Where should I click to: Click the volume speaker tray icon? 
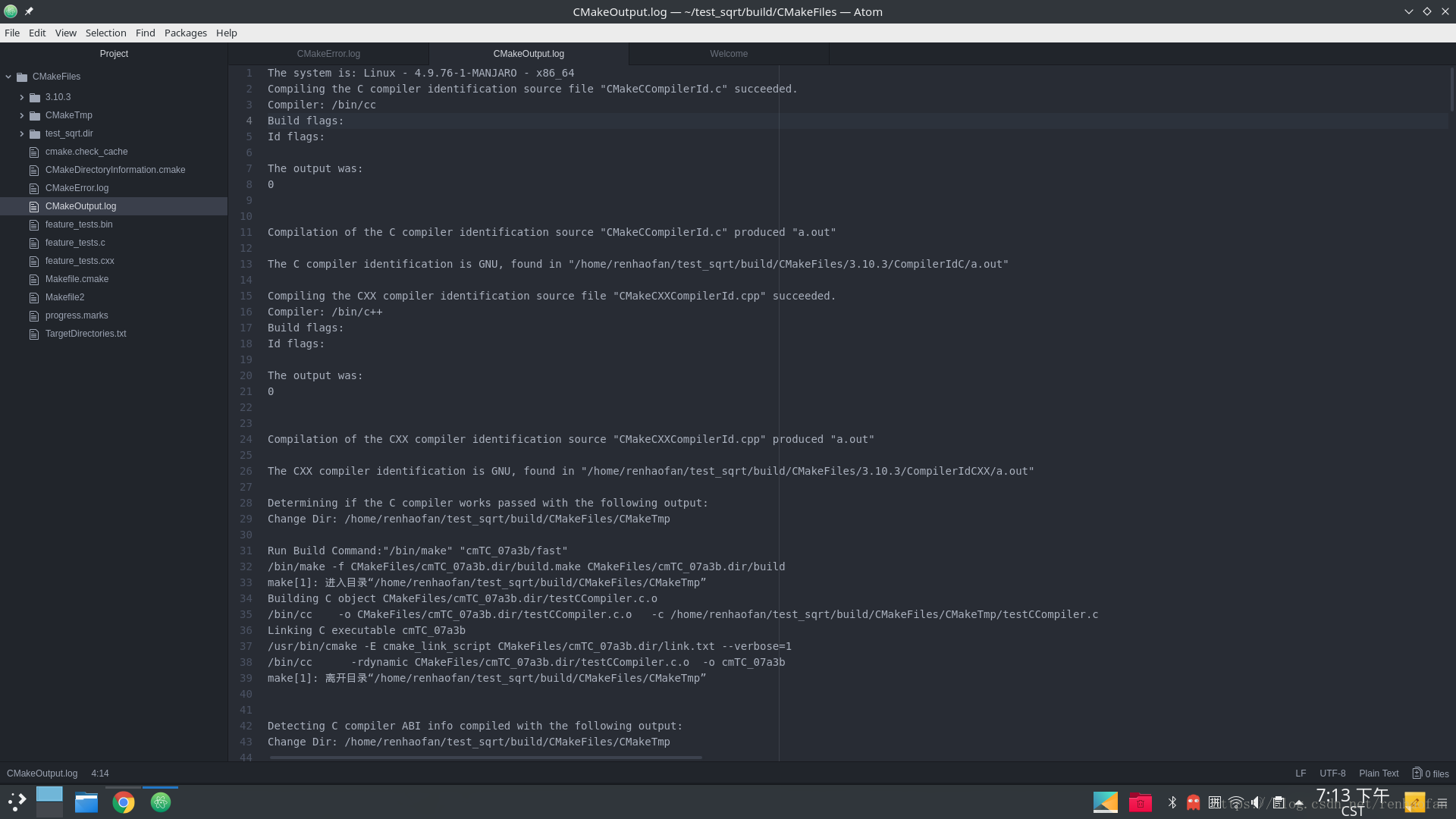[x=1256, y=802]
